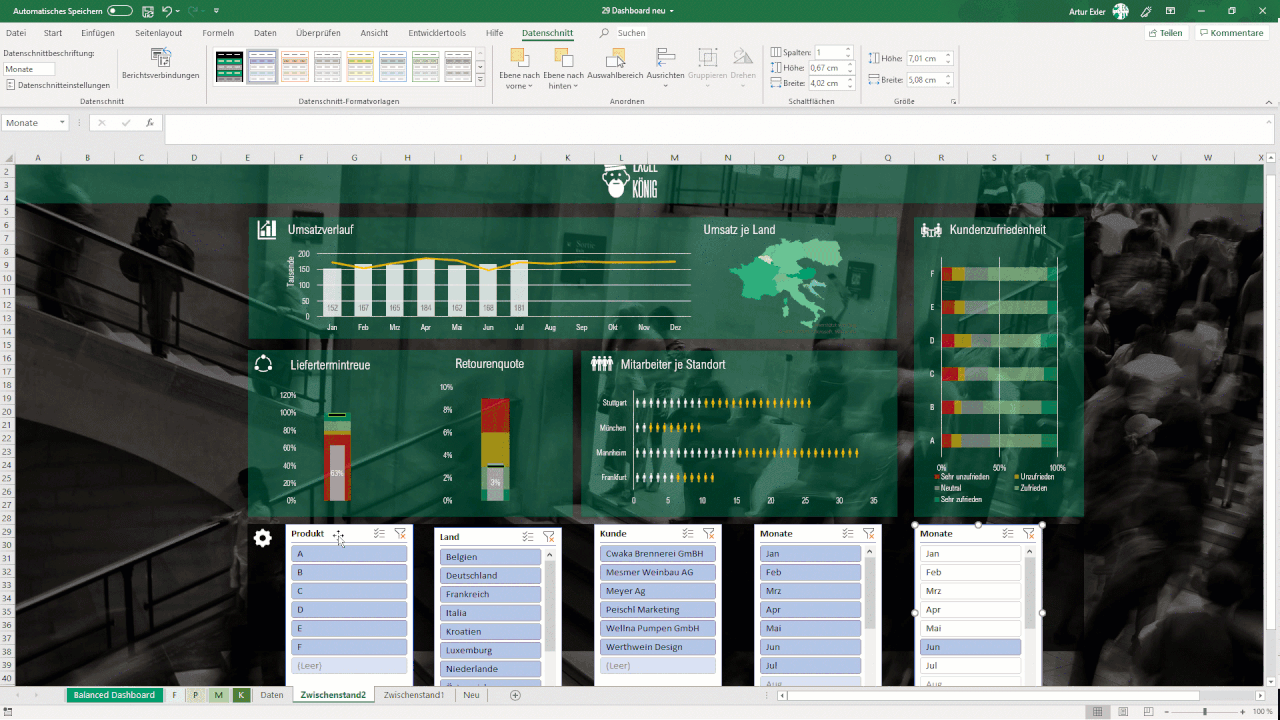Clear the filter on the Produkt slicer

[x=401, y=533]
